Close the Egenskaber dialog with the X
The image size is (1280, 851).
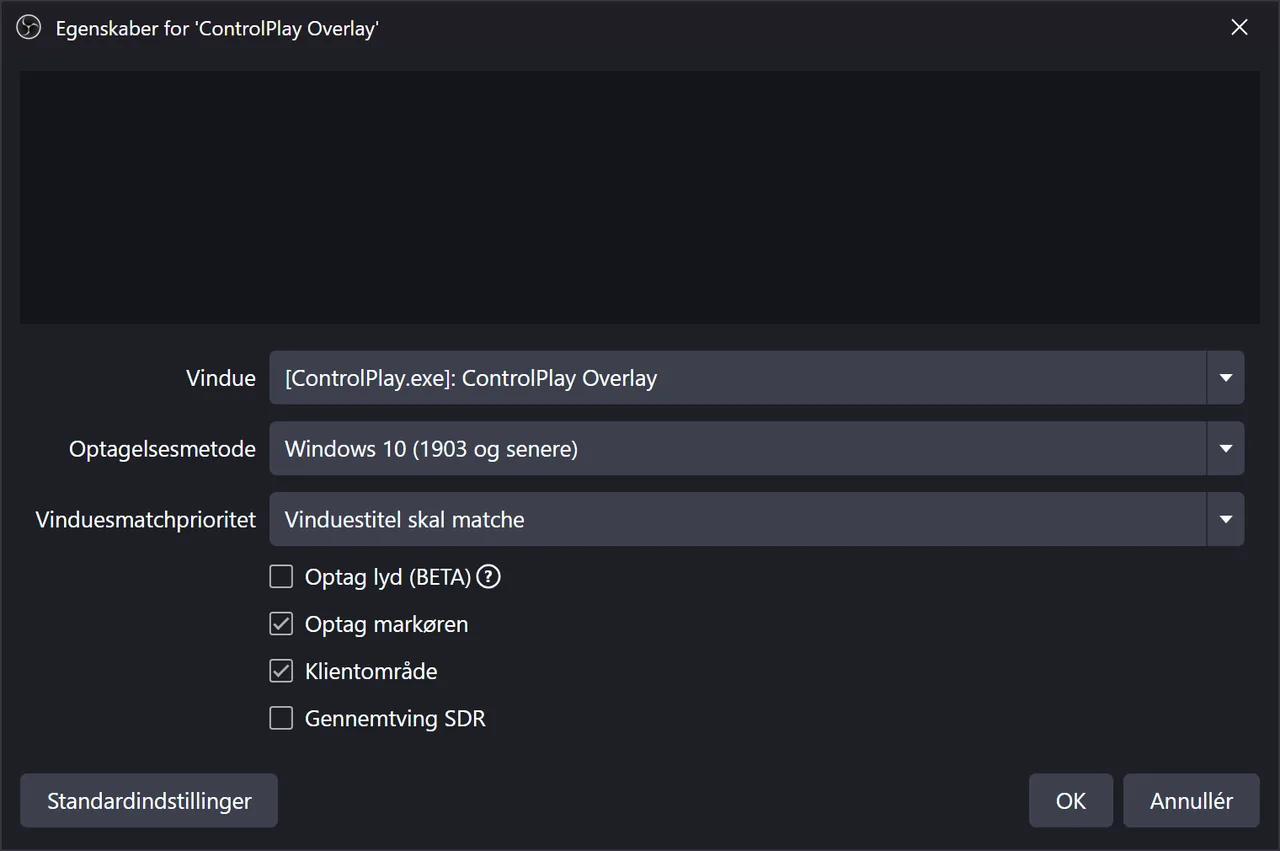(x=1239, y=28)
